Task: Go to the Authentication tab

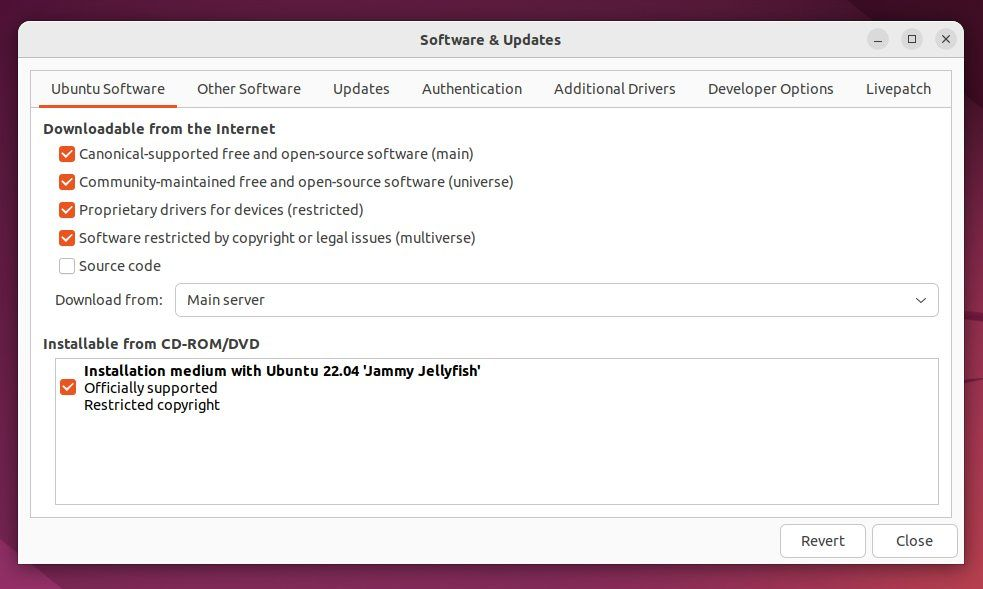Action: [472, 89]
